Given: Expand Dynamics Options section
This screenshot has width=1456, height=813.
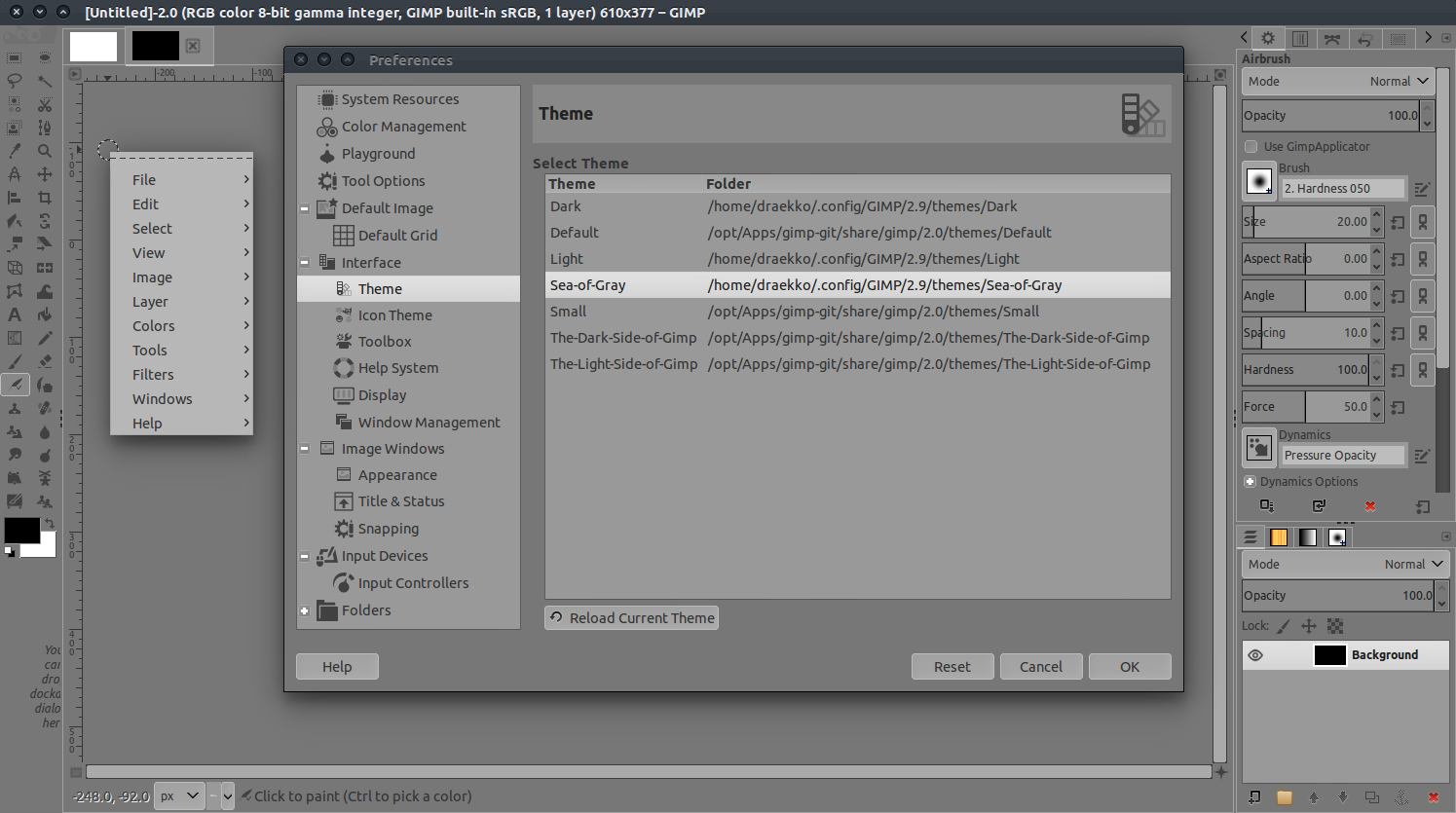Looking at the screenshot, I should click(x=1250, y=482).
